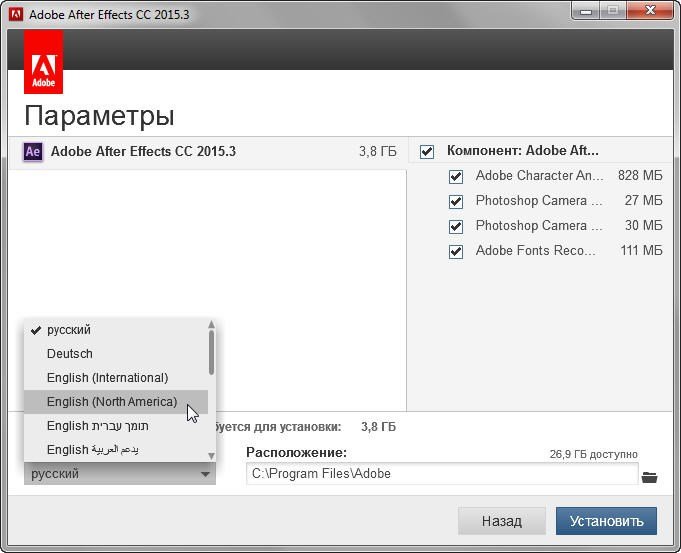Select Deutsch in the language list
Image resolution: width=681 pixels, height=553 pixels.
tap(116, 354)
